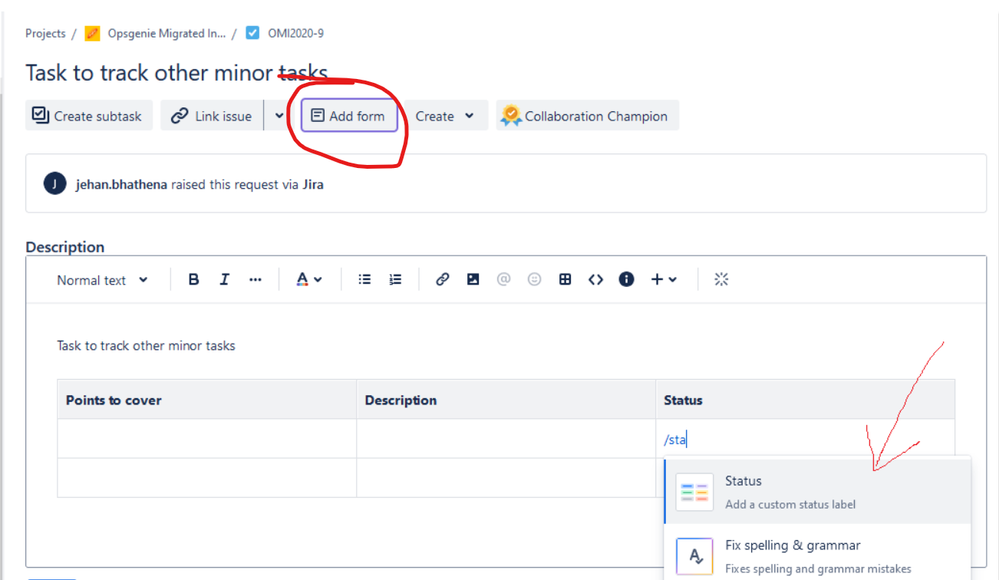This screenshot has width=999, height=580.
Task: Insert a numbered list
Action: click(x=396, y=279)
